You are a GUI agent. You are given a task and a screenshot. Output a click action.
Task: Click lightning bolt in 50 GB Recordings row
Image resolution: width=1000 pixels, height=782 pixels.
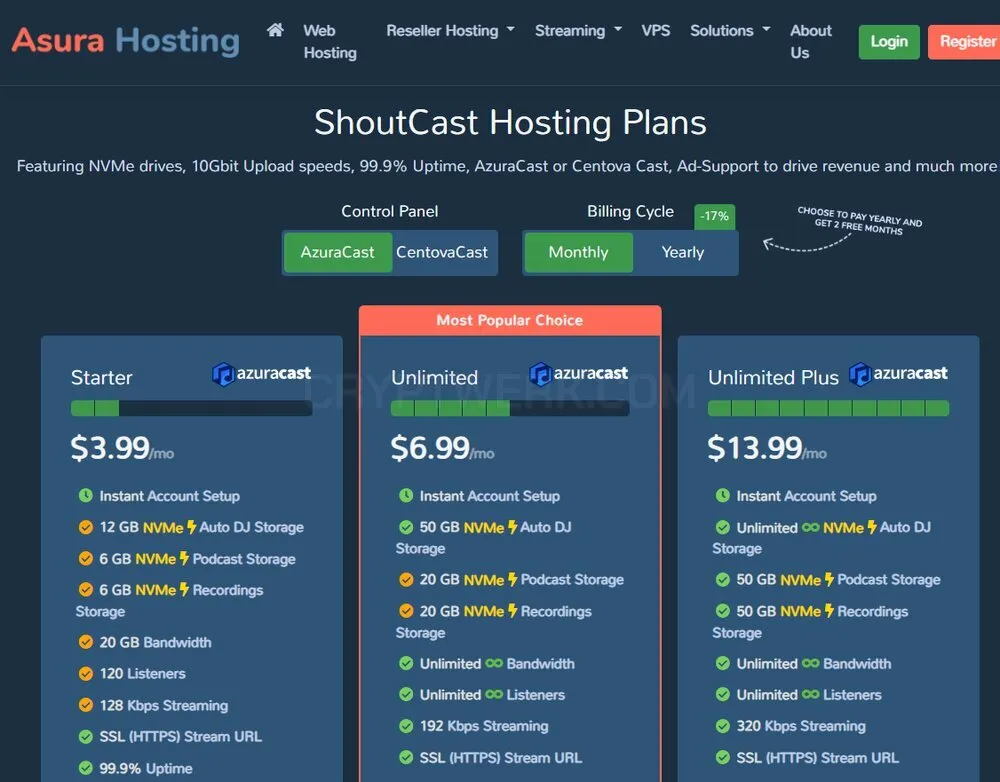829,610
